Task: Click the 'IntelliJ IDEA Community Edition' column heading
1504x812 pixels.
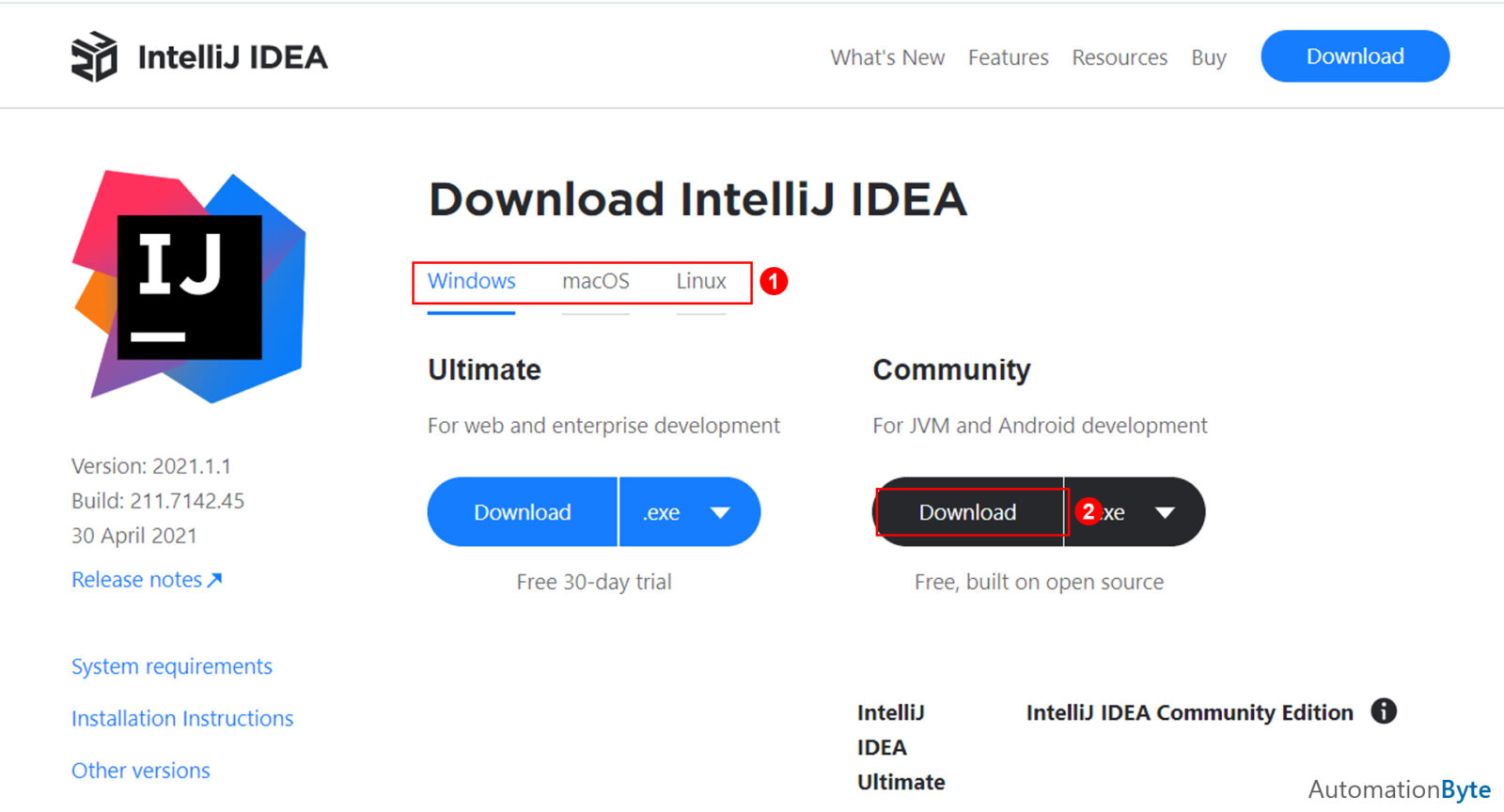Action: (x=1190, y=712)
